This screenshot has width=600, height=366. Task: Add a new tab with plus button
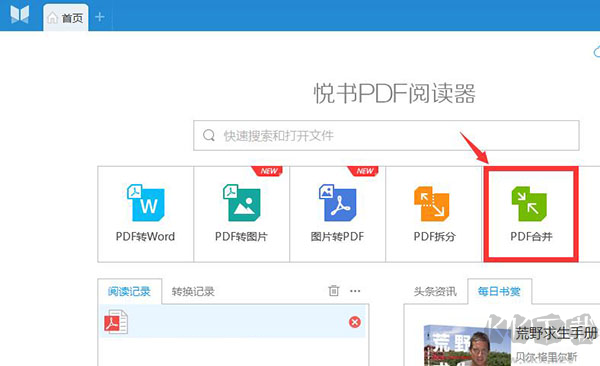(x=99, y=17)
